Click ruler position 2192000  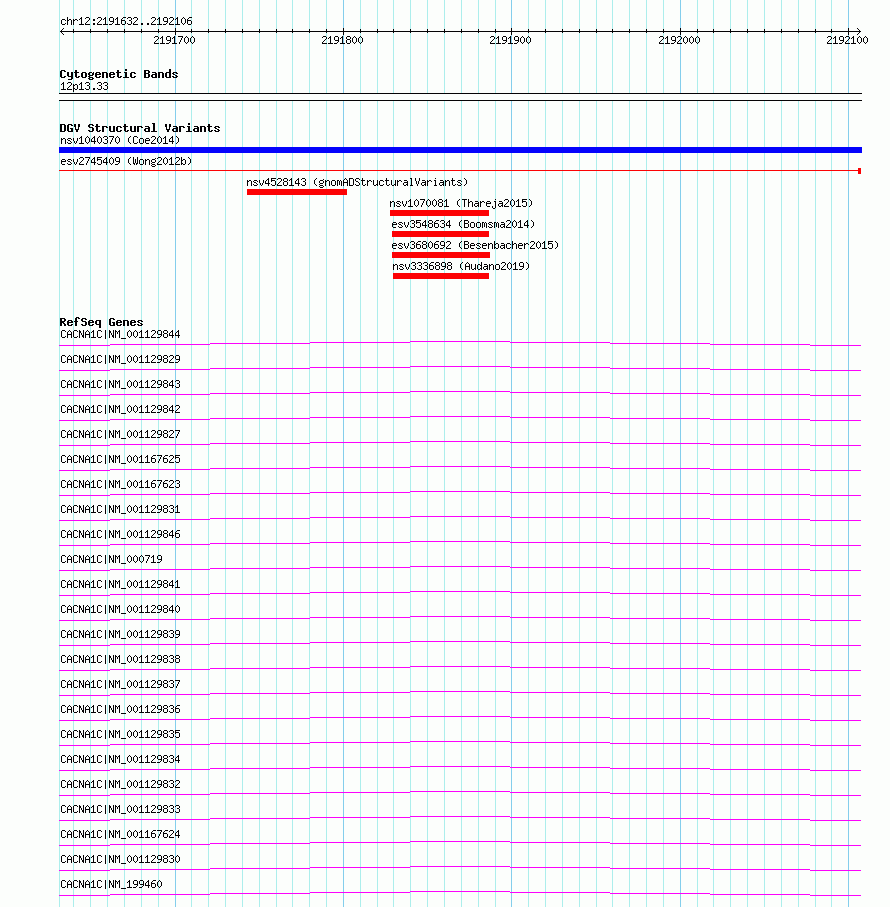pyautogui.click(x=679, y=40)
